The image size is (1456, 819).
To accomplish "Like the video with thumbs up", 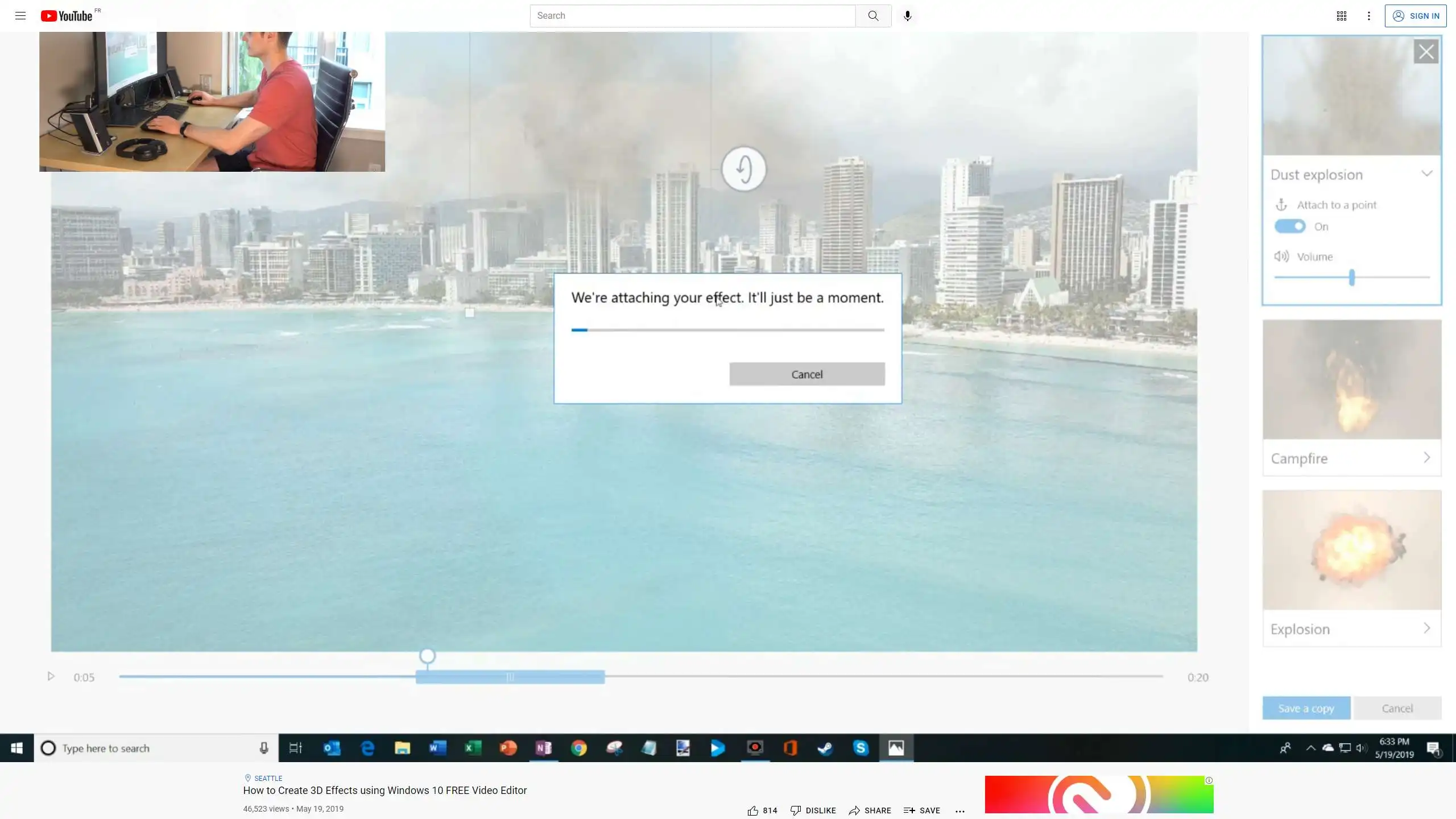I will pyautogui.click(x=753, y=810).
